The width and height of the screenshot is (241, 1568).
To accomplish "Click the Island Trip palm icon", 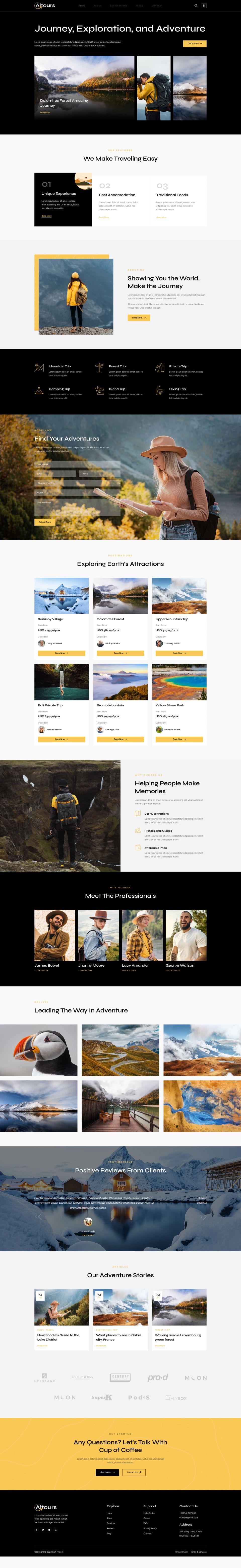I will pos(99,390).
